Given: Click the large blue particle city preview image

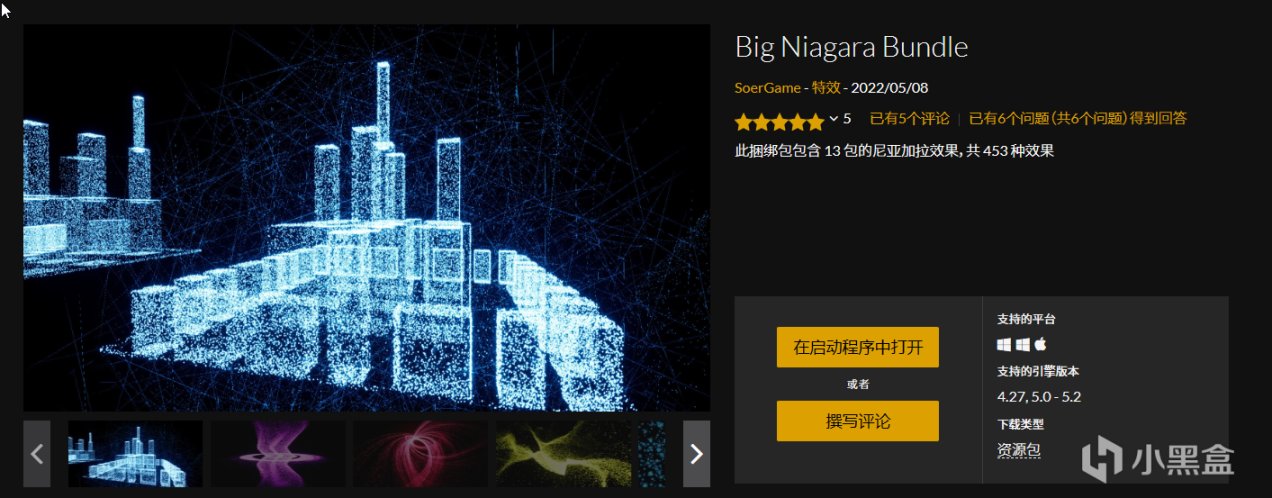Looking at the screenshot, I should point(367,217).
